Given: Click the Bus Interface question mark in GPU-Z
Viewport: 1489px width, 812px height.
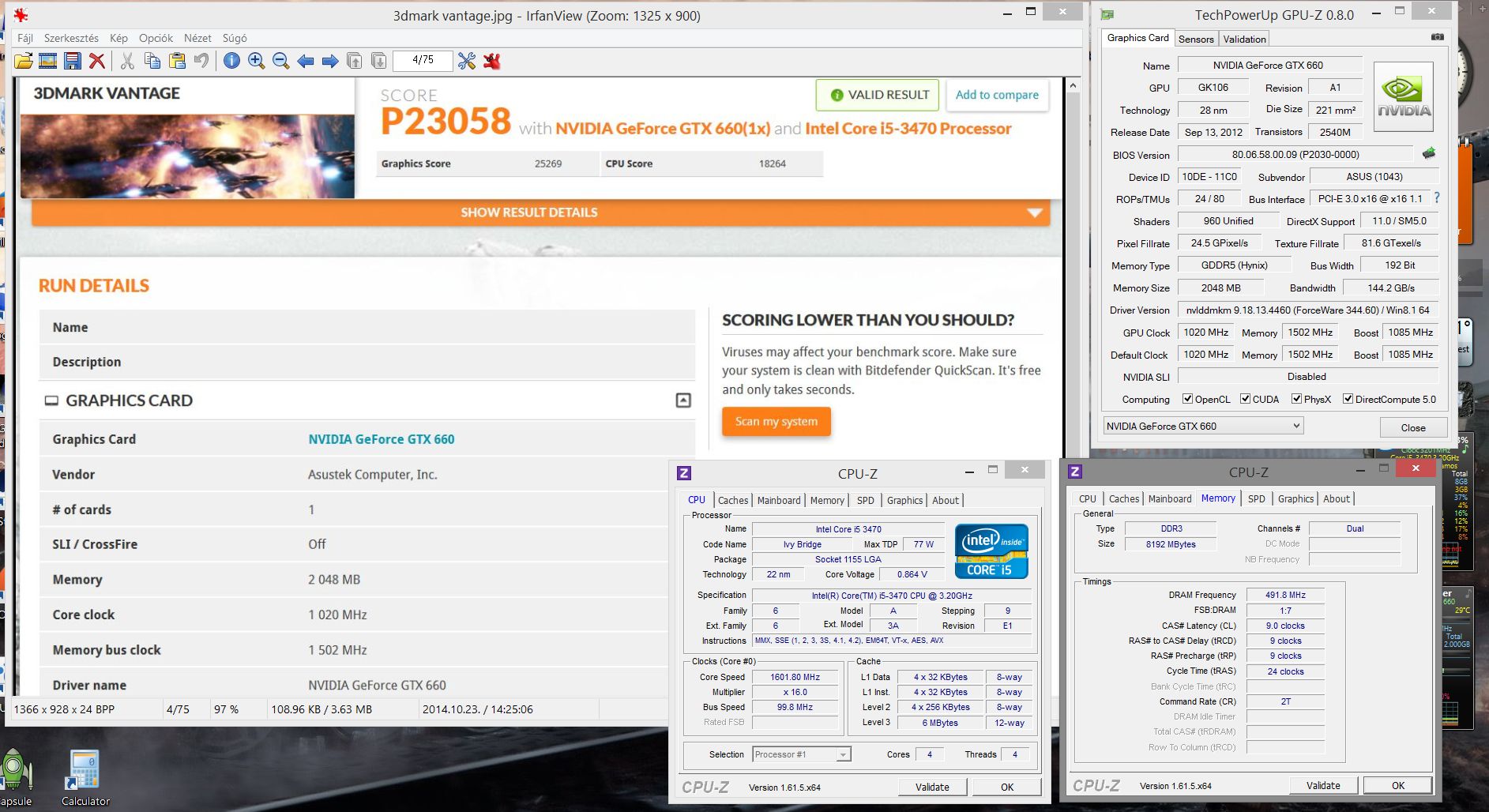Looking at the screenshot, I should click(1437, 198).
